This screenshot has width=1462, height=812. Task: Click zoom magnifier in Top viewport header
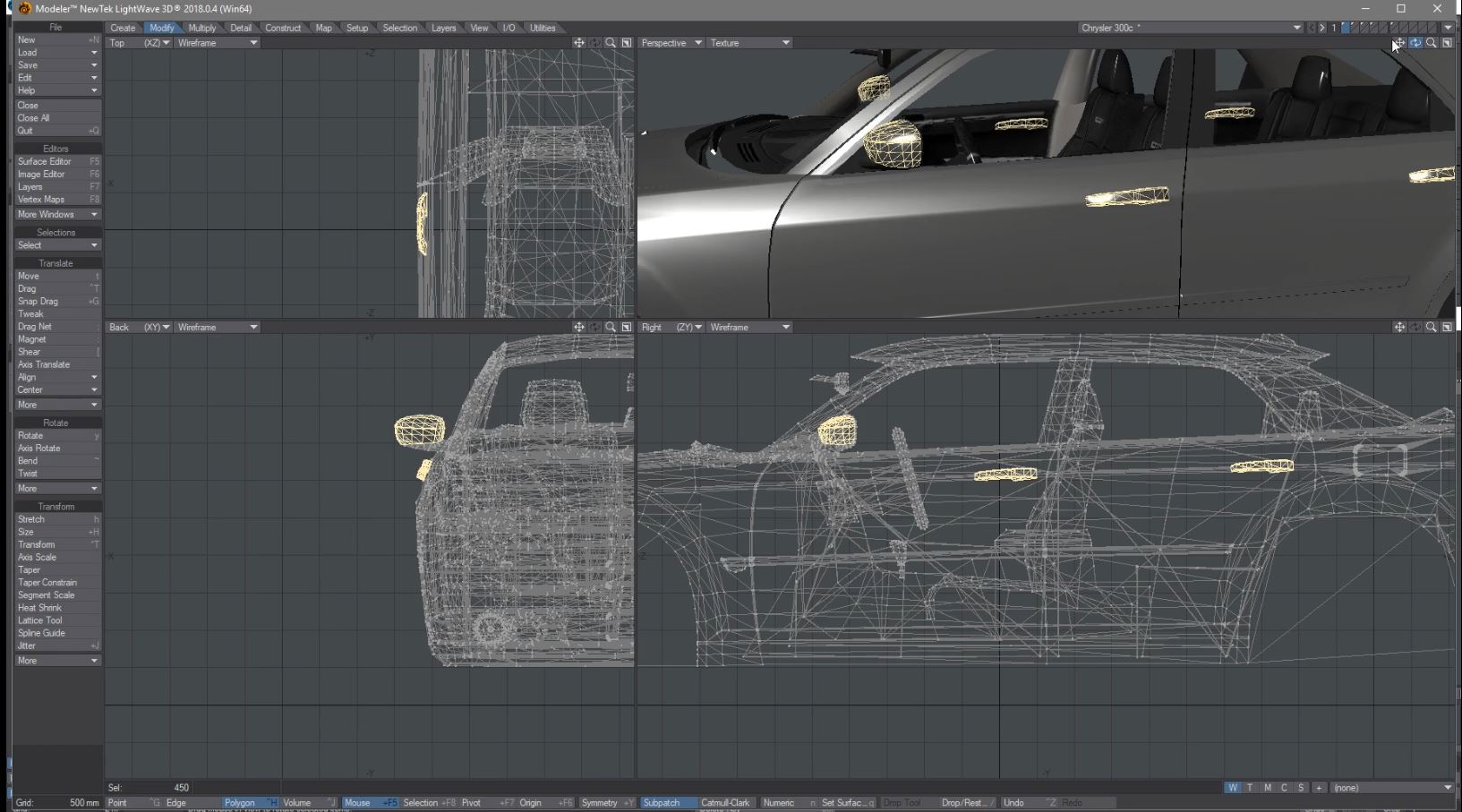[611, 43]
